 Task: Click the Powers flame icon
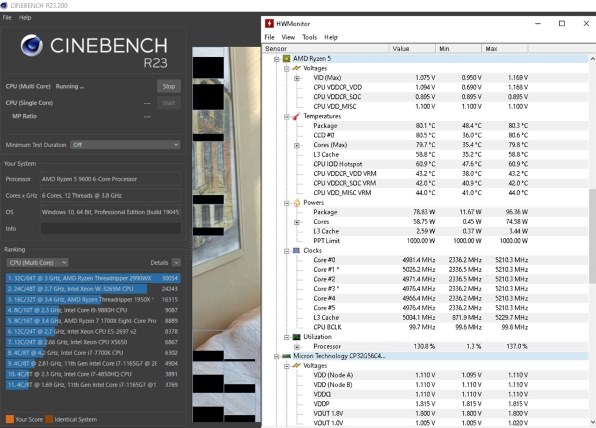tap(296, 203)
